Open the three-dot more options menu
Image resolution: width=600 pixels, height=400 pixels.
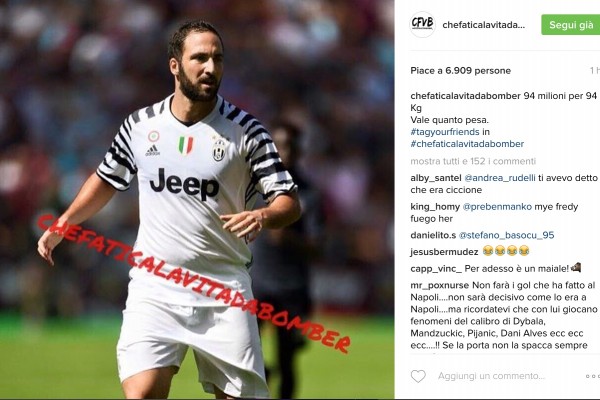(593, 377)
